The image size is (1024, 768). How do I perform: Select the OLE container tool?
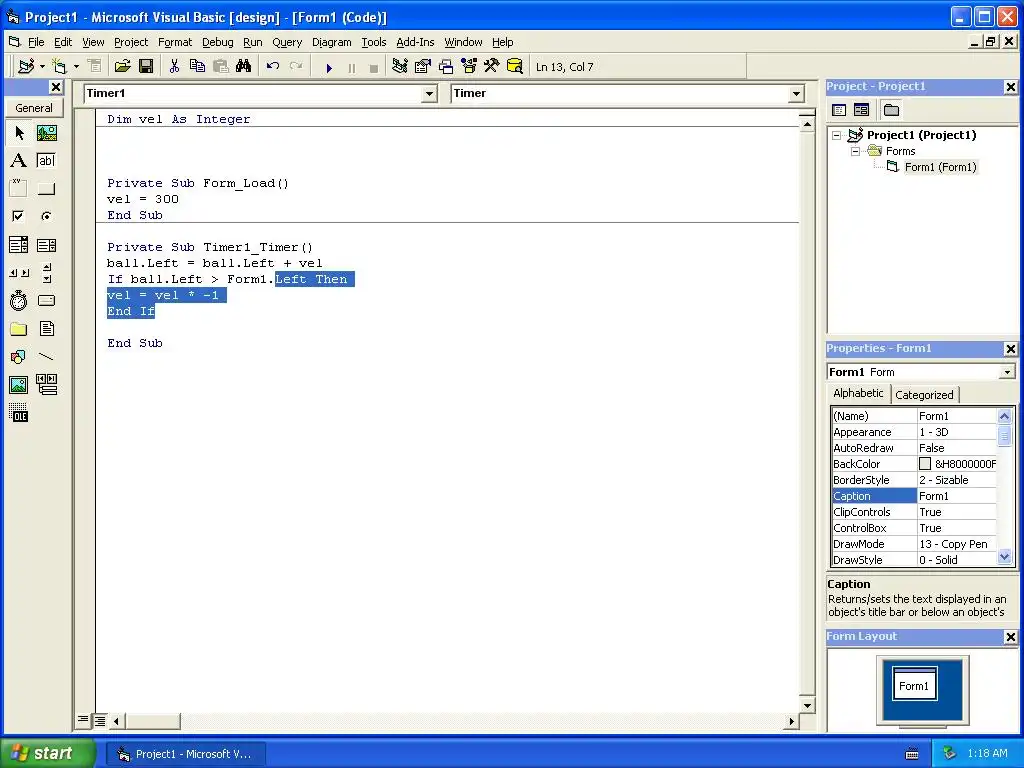19,413
